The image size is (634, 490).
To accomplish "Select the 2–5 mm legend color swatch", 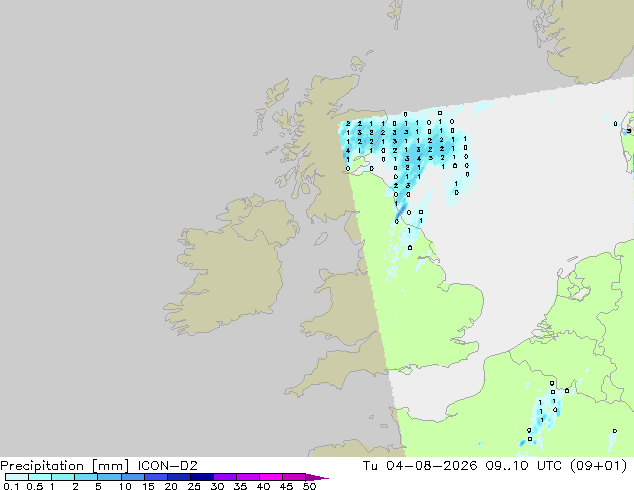I will (x=86, y=477).
